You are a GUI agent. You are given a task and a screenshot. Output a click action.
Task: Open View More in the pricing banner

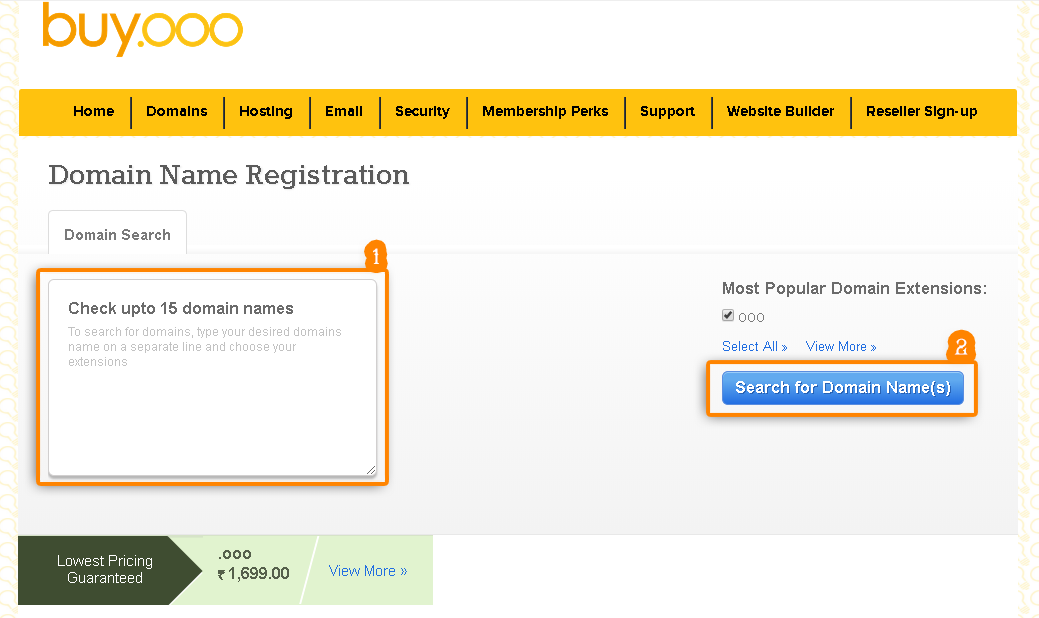(x=367, y=571)
